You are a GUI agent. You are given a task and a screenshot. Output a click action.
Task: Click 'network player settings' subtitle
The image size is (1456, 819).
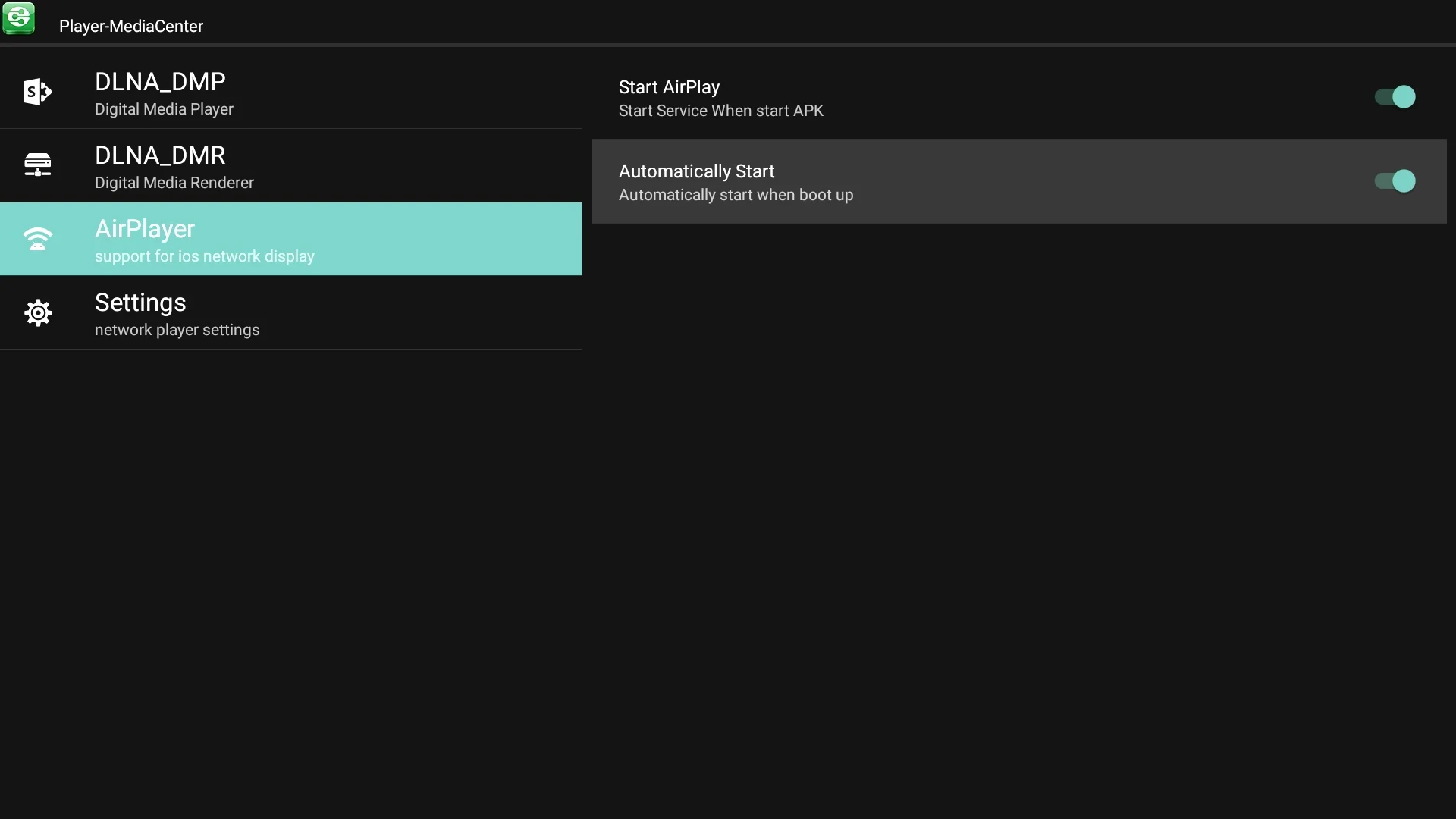[x=177, y=330]
